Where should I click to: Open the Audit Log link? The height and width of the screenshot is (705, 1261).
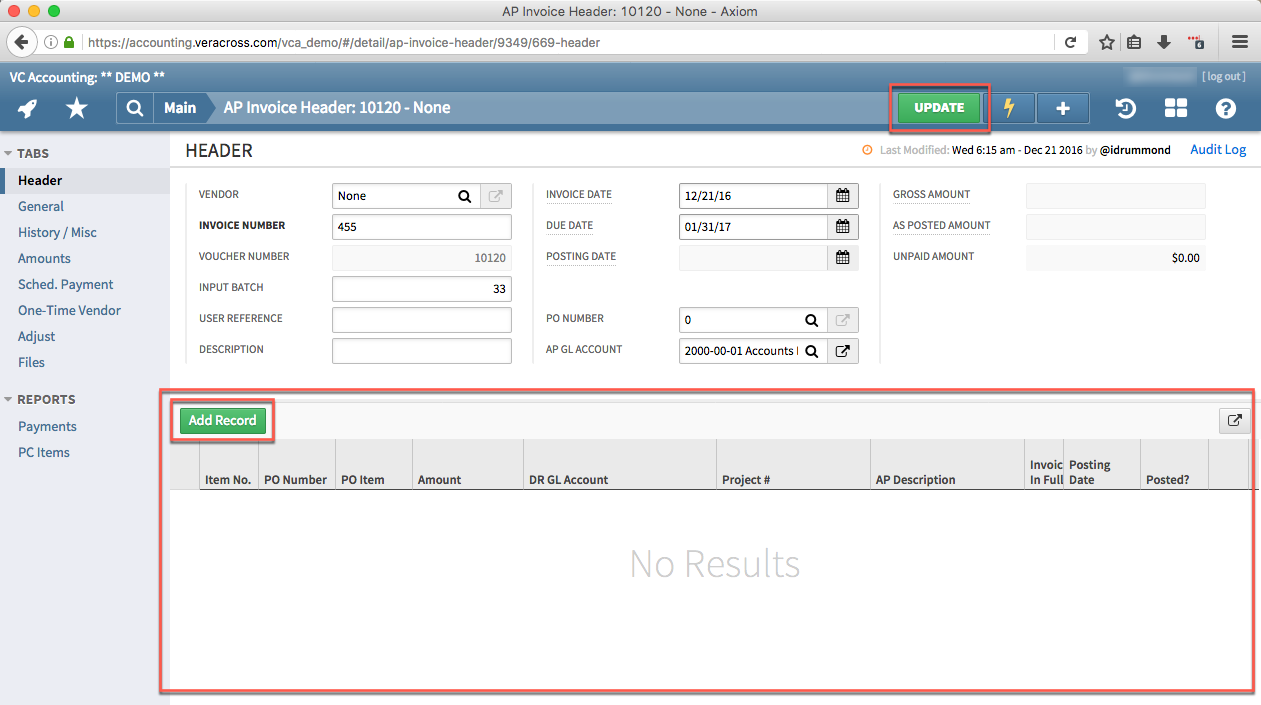click(x=1217, y=150)
